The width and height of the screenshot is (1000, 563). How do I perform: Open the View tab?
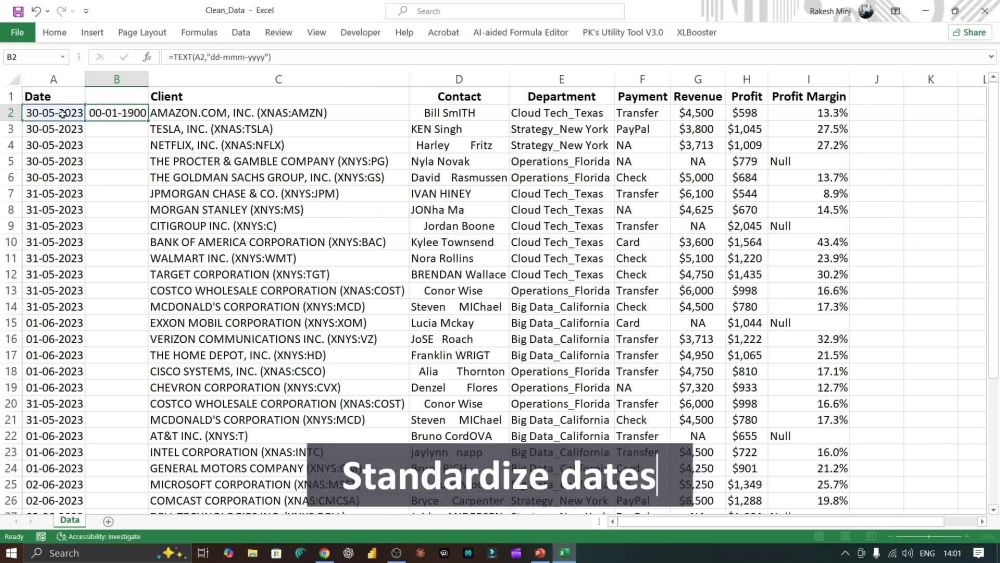(316, 32)
